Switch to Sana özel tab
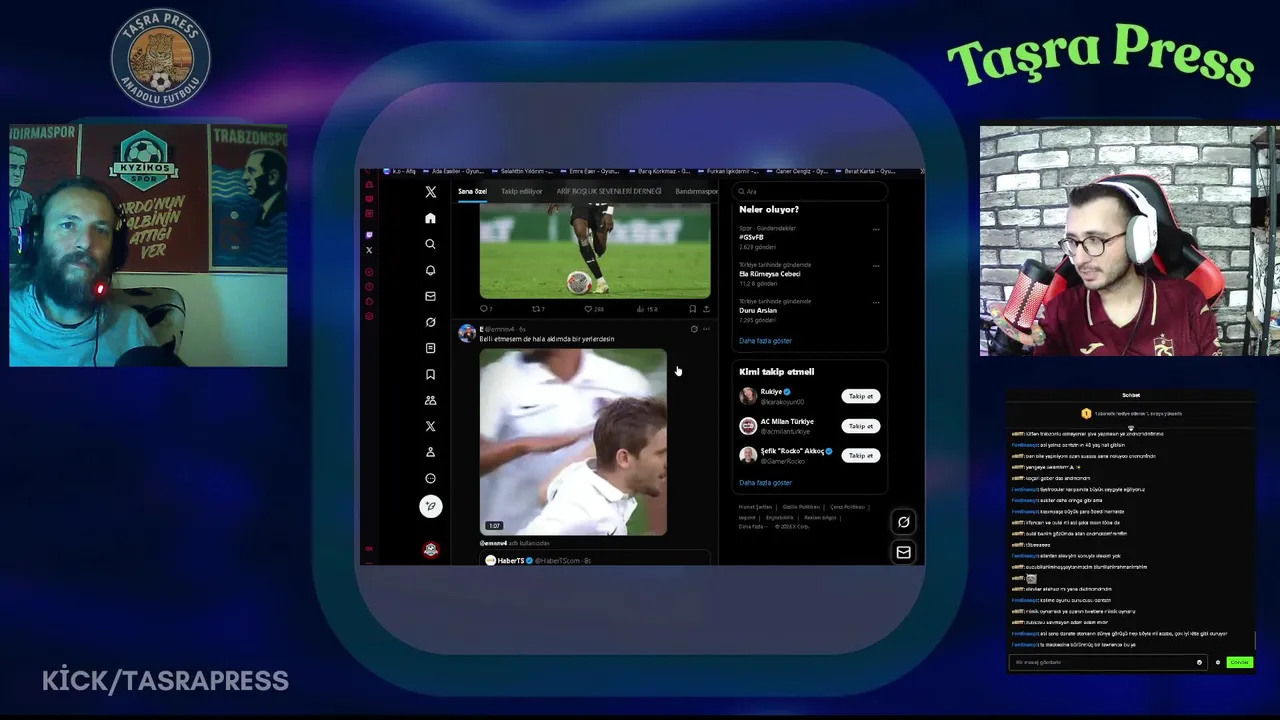The width and height of the screenshot is (1280, 720). [x=472, y=191]
